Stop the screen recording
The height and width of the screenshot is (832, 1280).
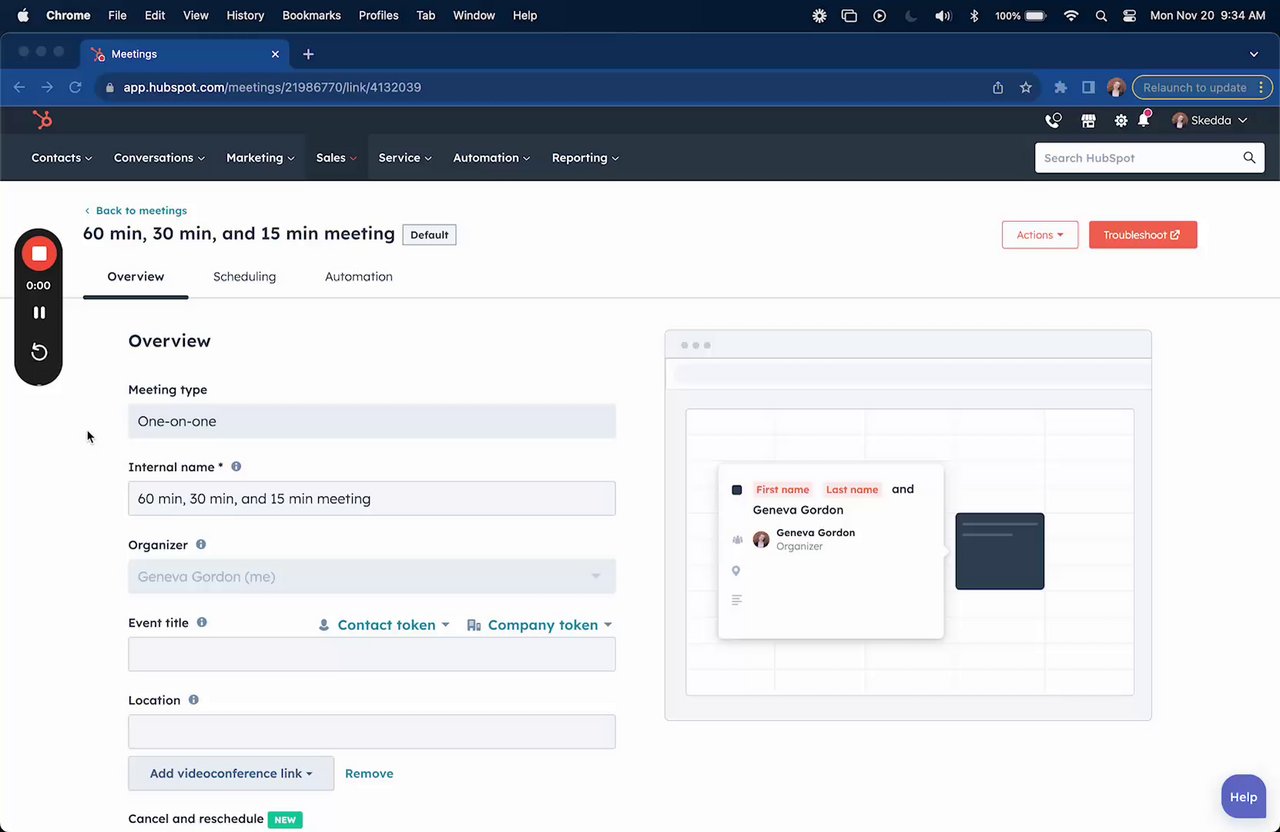[39, 254]
